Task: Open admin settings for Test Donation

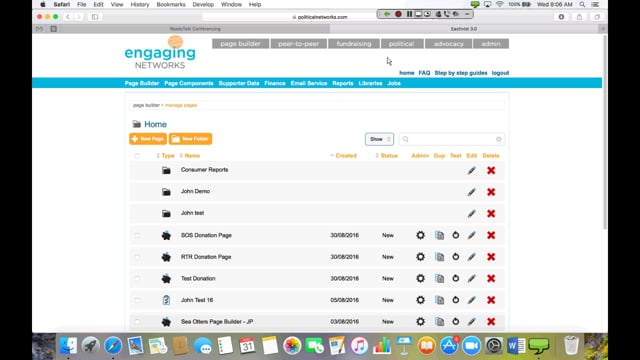Action: tap(420, 278)
